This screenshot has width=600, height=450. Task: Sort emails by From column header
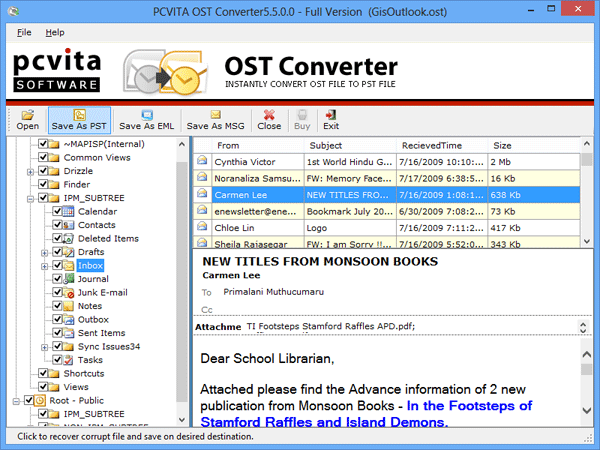tap(258, 145)
